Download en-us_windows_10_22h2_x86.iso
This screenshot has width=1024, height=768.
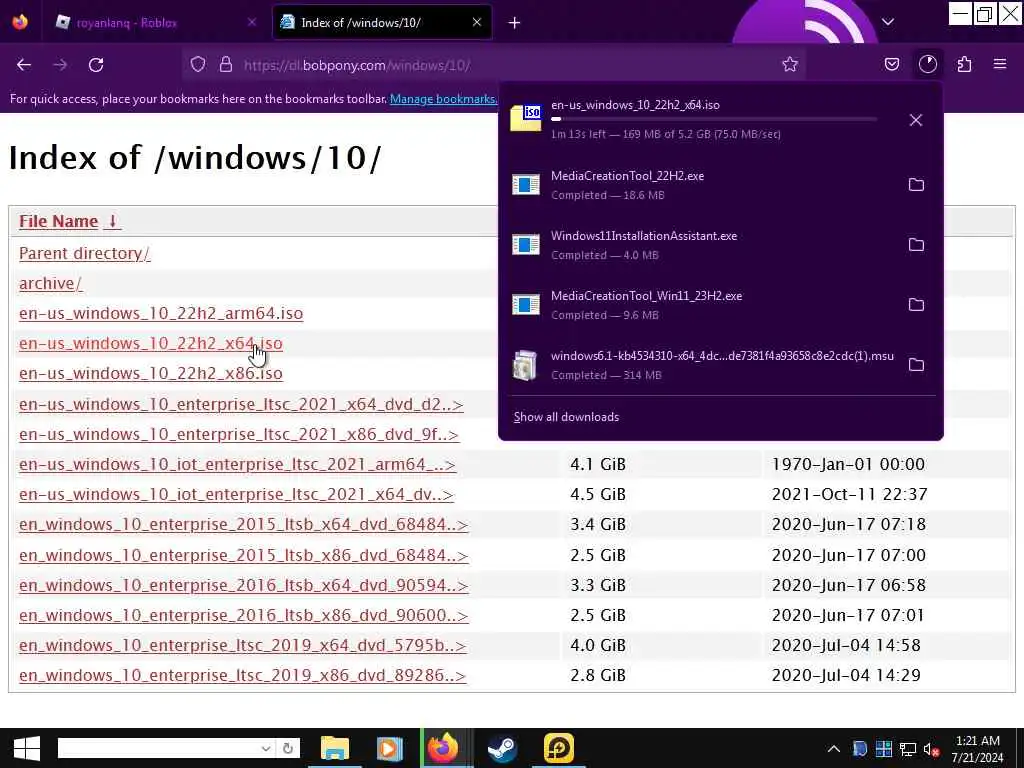click(150, 374)
